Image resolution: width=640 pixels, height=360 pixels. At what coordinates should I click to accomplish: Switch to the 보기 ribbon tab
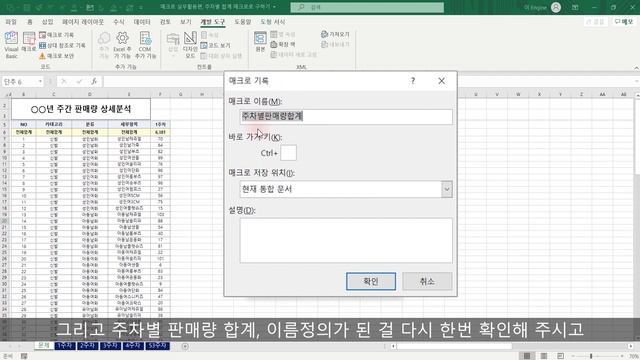tap(186, 22)
